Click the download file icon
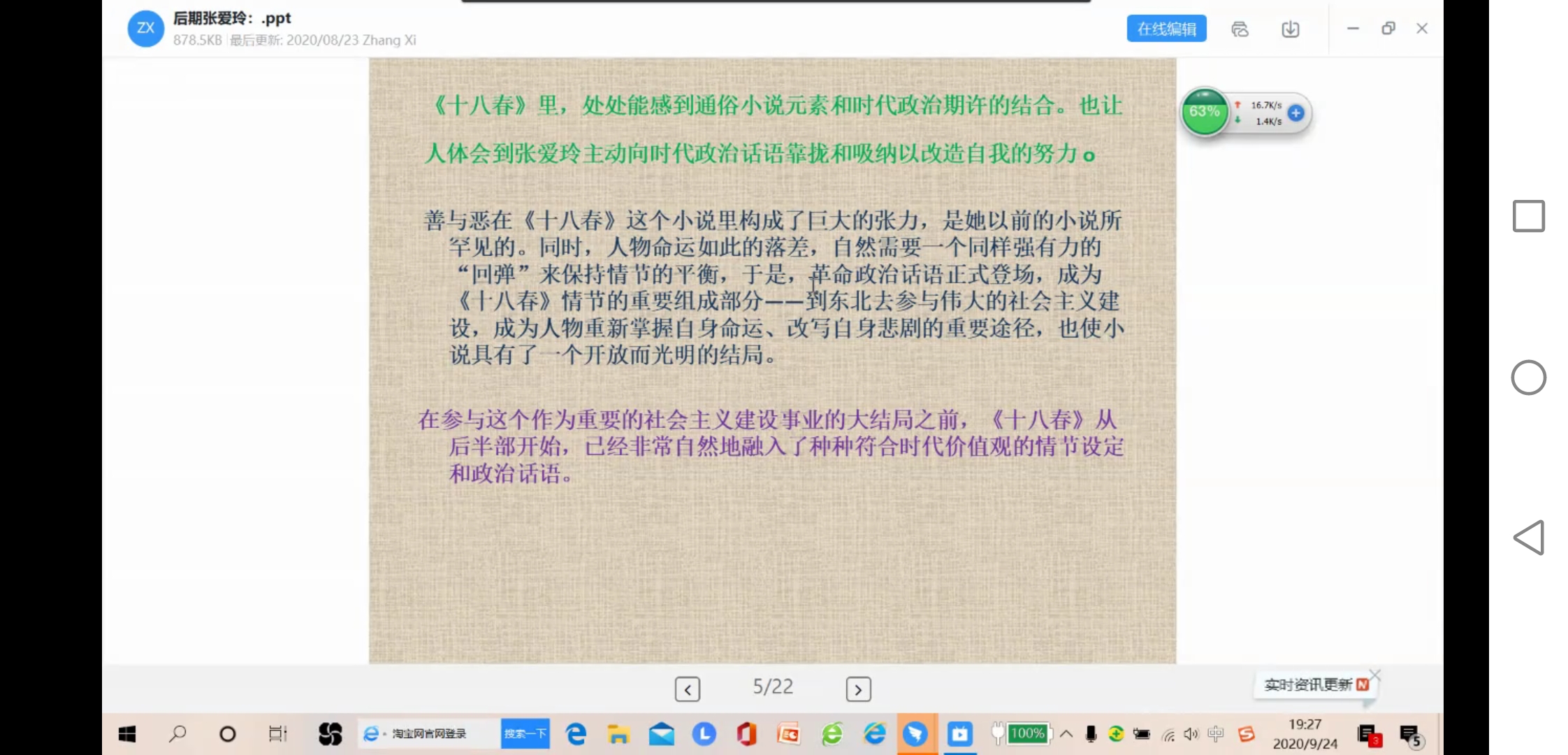This screenshot has width=1568, height=755. tap(1290, 29)
